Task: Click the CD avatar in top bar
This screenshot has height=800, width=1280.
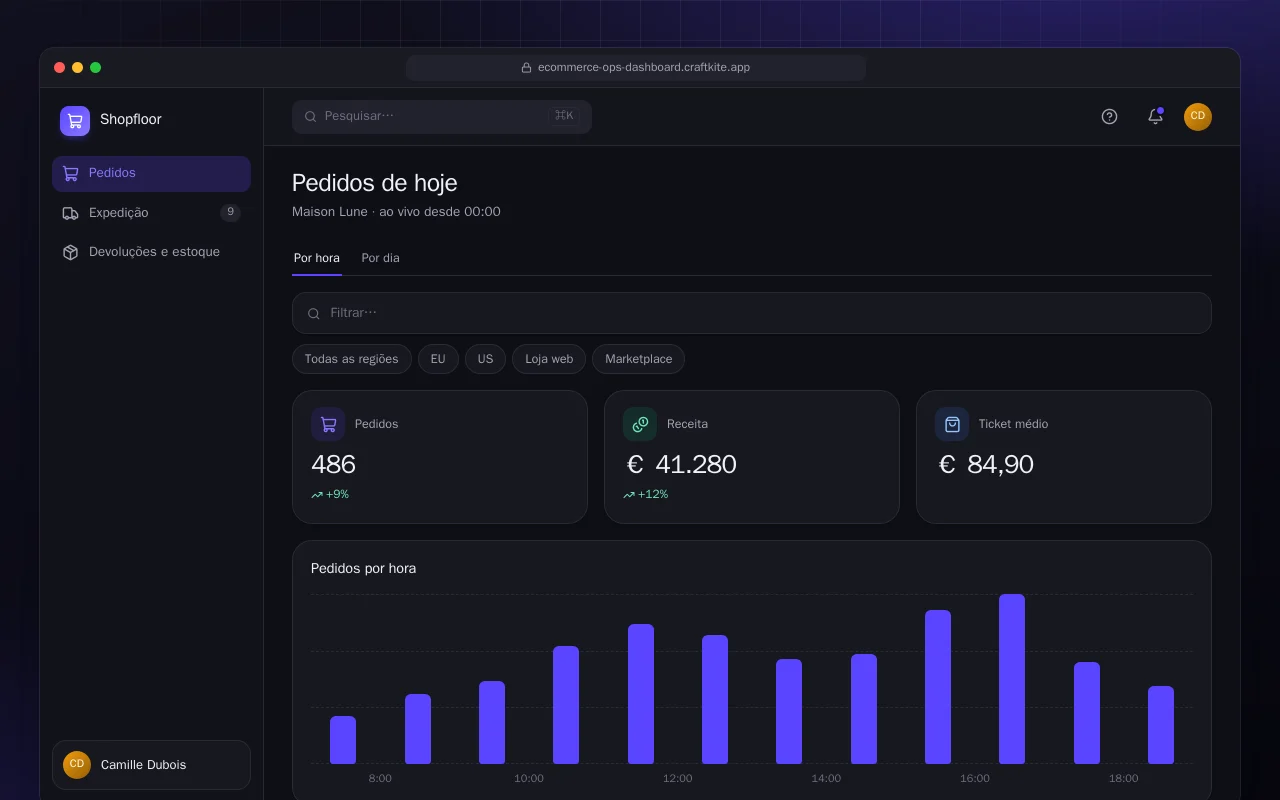Action: coord(1198,117)
